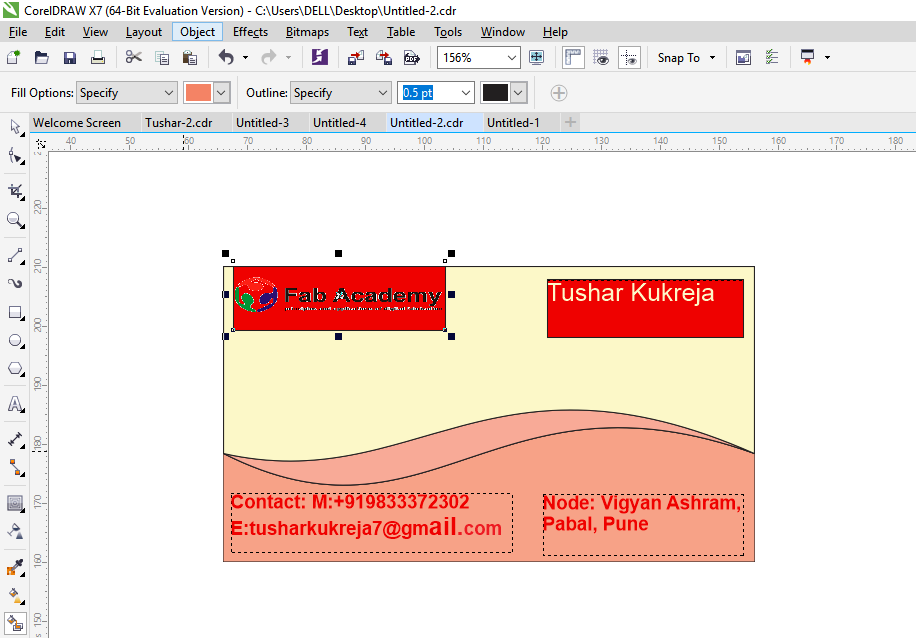Toggle Show rulers button
Image resolution: width=916 pixels, height=638 pixels.
point(573,57)
